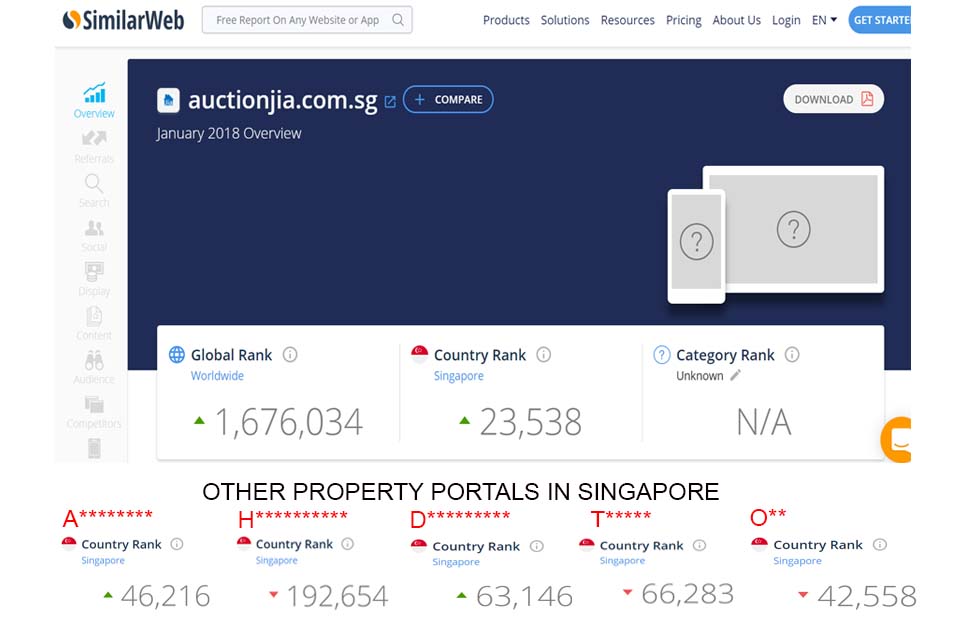Click the Singapore link under main Country Rank
This screenshot has width=960, height=640.
459,376
